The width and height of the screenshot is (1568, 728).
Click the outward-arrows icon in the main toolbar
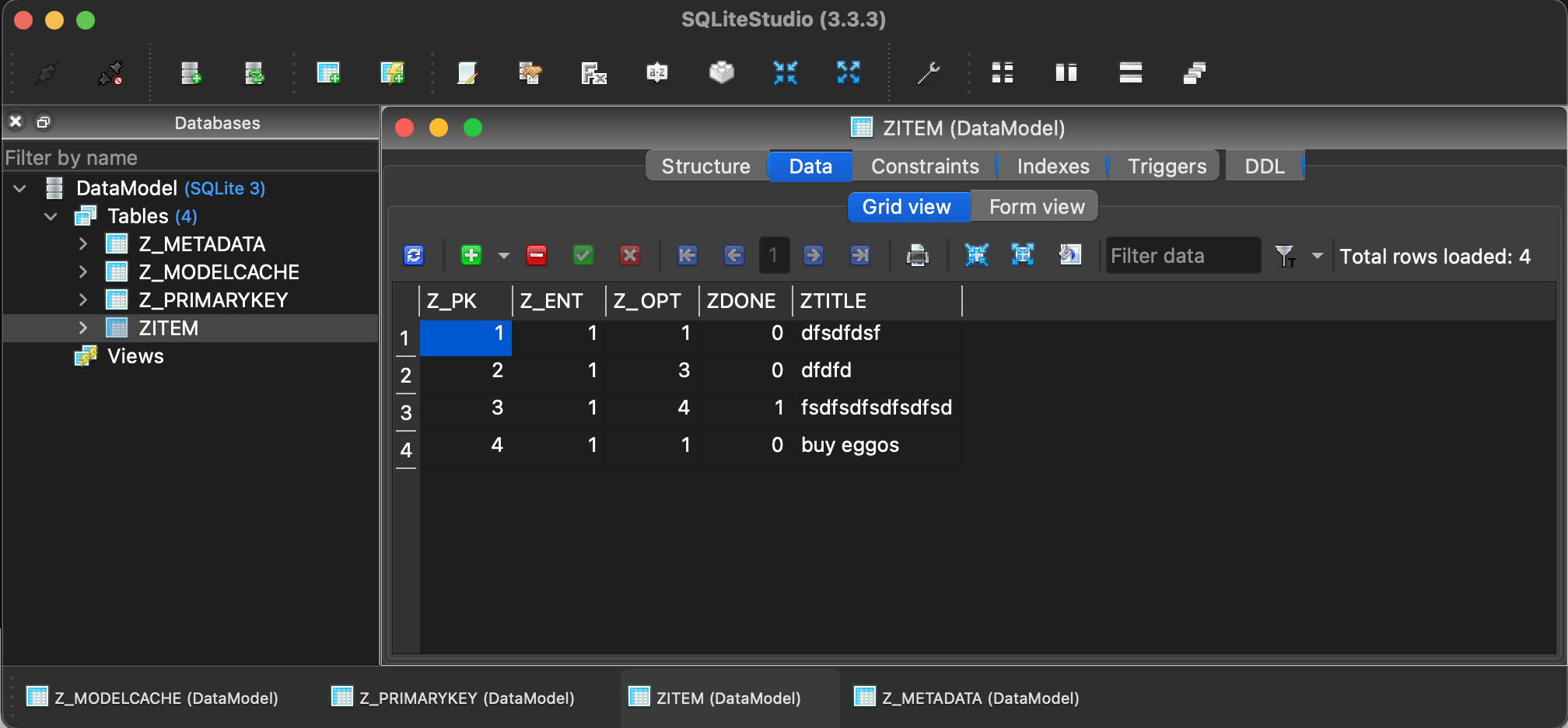coord(849,73)
